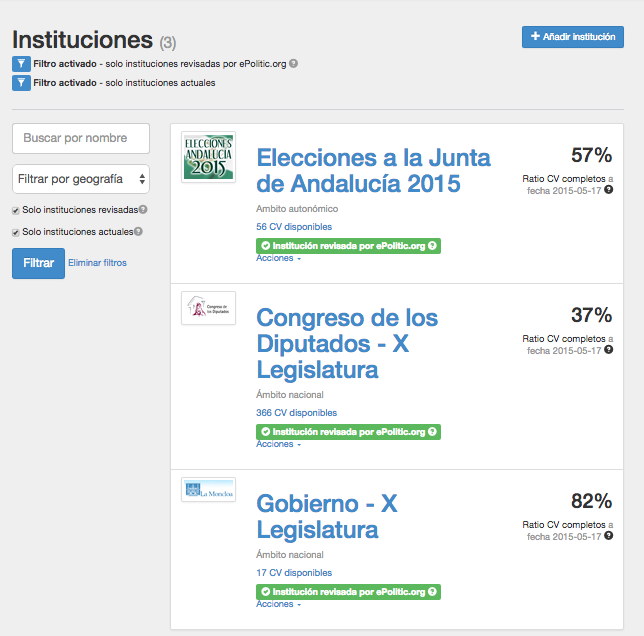This screenshot has width=644, height=636.
Task: Click check icon in Gobierno reviewed badge
Action: [266, 592]
